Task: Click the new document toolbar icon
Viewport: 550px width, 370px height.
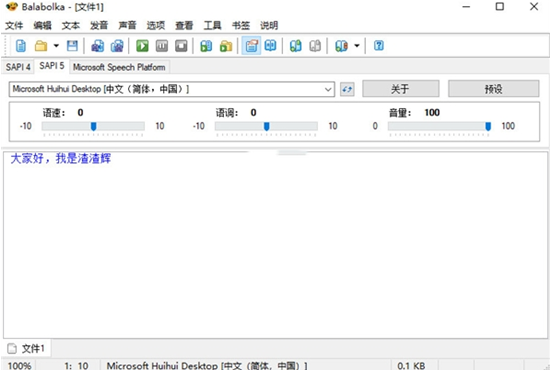Action: pyautogui.click(x=21, y=46)
